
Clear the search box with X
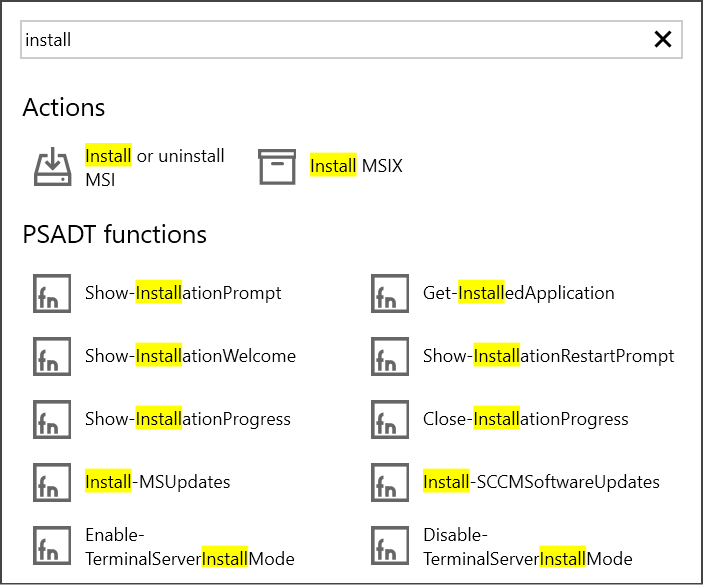pyautogui.click(x=663, y=40)
